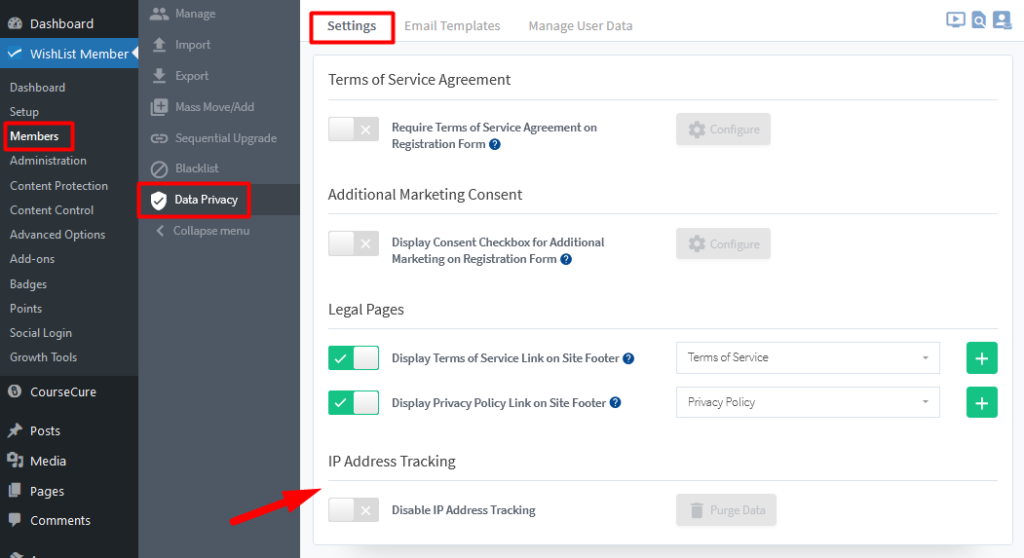This screenshot has width=1024, height=558.
Task: Open Badges in the sidebar
Action: (28, 284)
